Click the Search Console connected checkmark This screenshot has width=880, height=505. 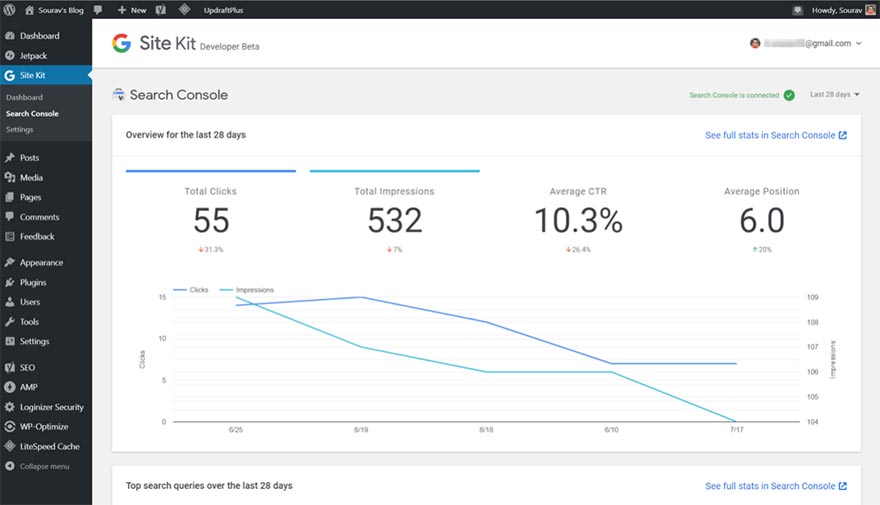click(x=789, y=95)
